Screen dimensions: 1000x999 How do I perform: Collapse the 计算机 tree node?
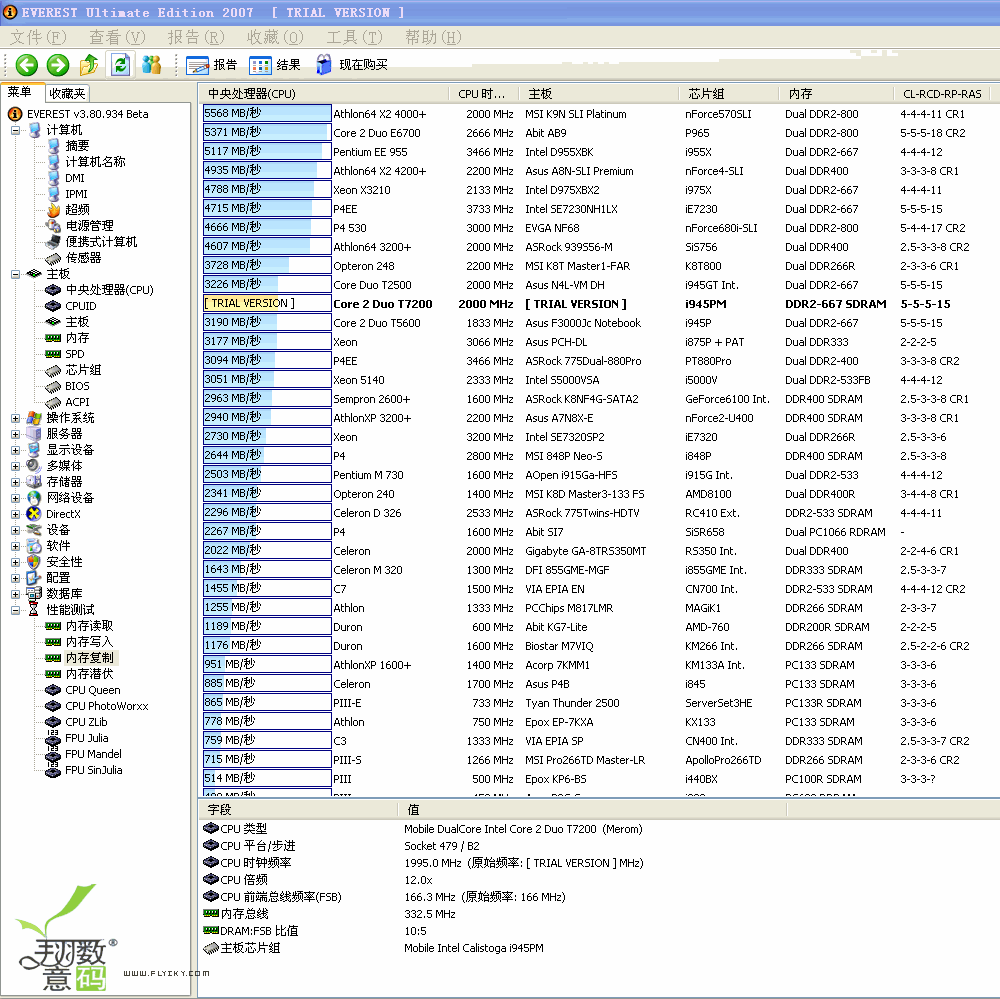click(x=15, y=130)
